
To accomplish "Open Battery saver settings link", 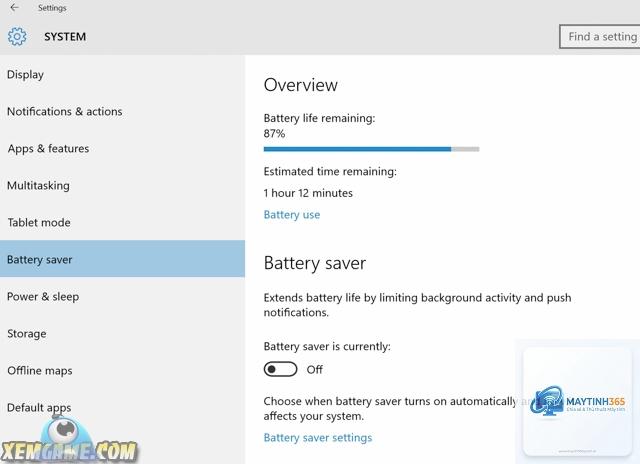I will (318, 438).
